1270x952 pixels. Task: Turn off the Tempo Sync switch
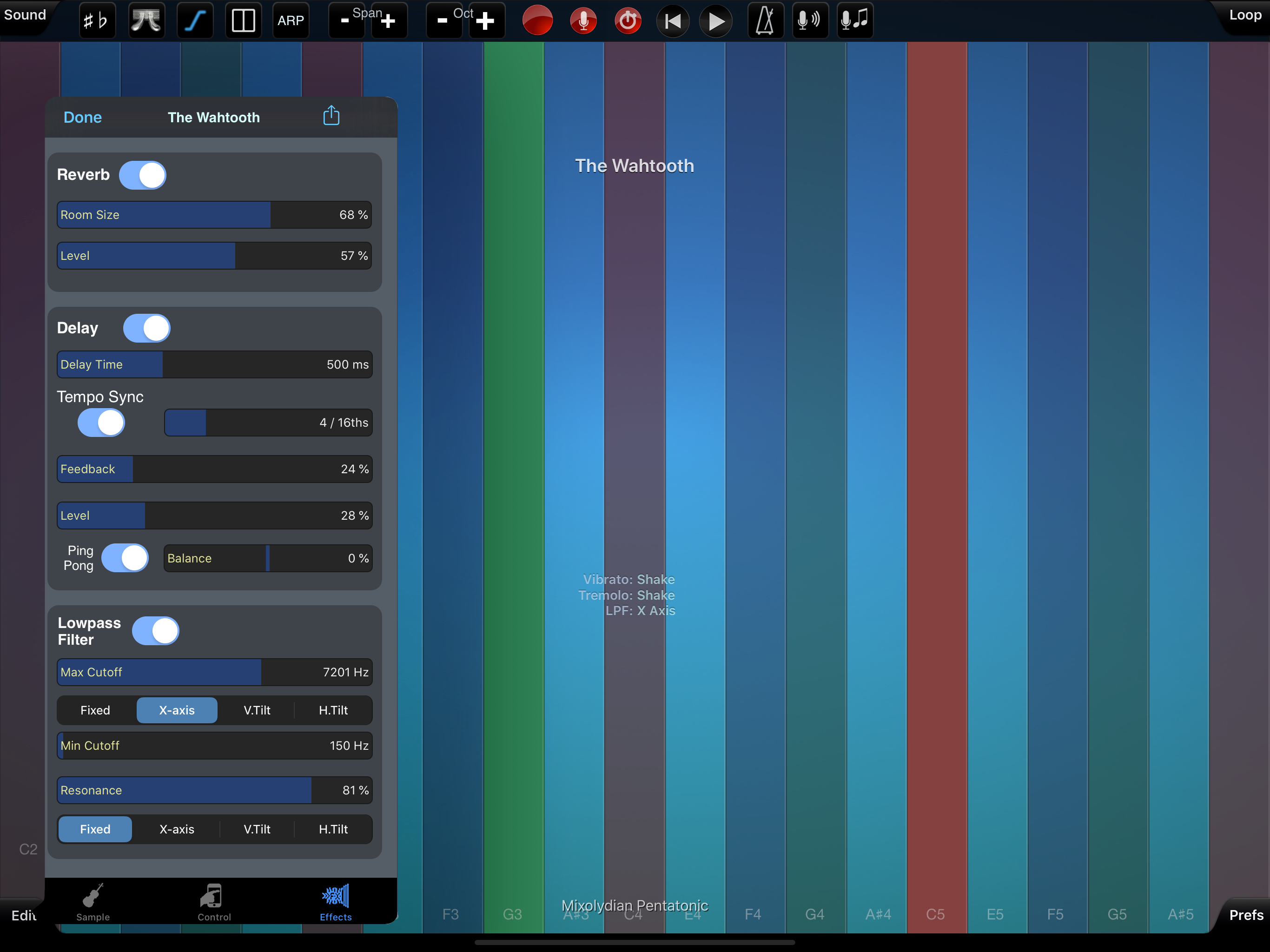[x=102, y=423]
